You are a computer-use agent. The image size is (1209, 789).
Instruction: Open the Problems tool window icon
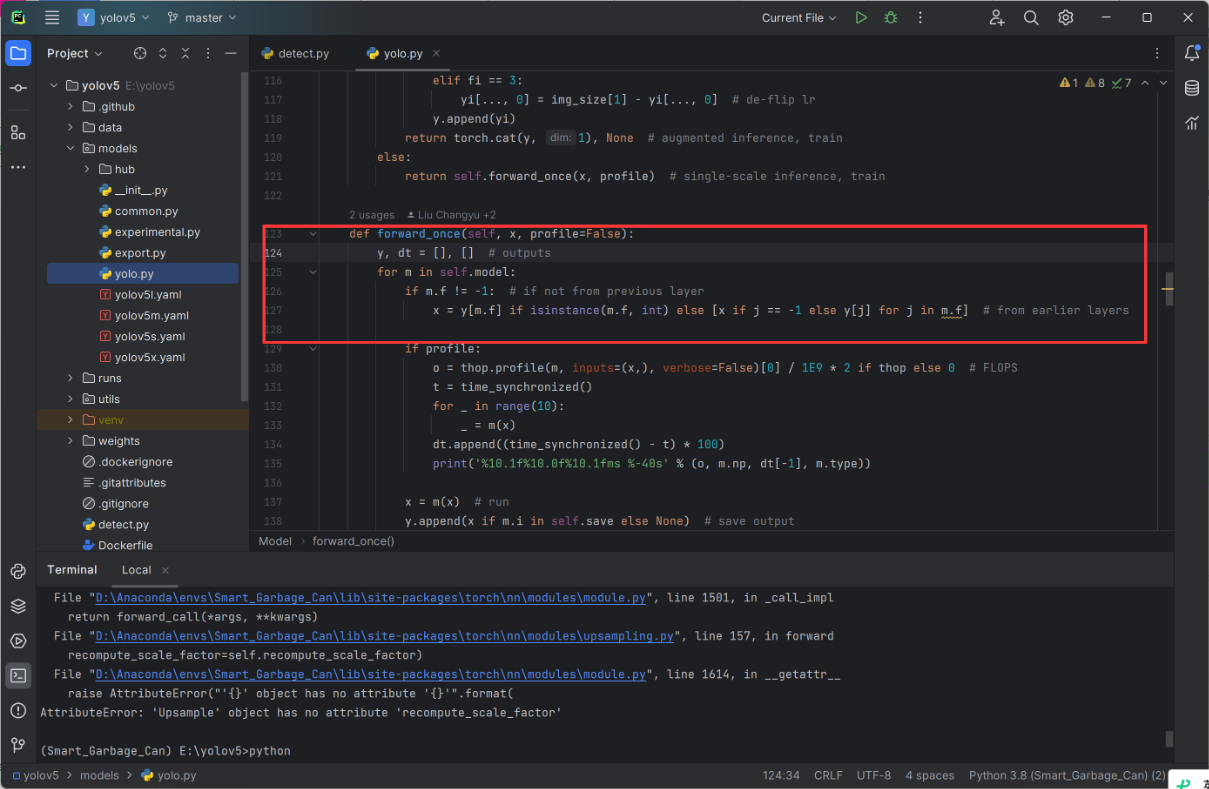point(18,710)
